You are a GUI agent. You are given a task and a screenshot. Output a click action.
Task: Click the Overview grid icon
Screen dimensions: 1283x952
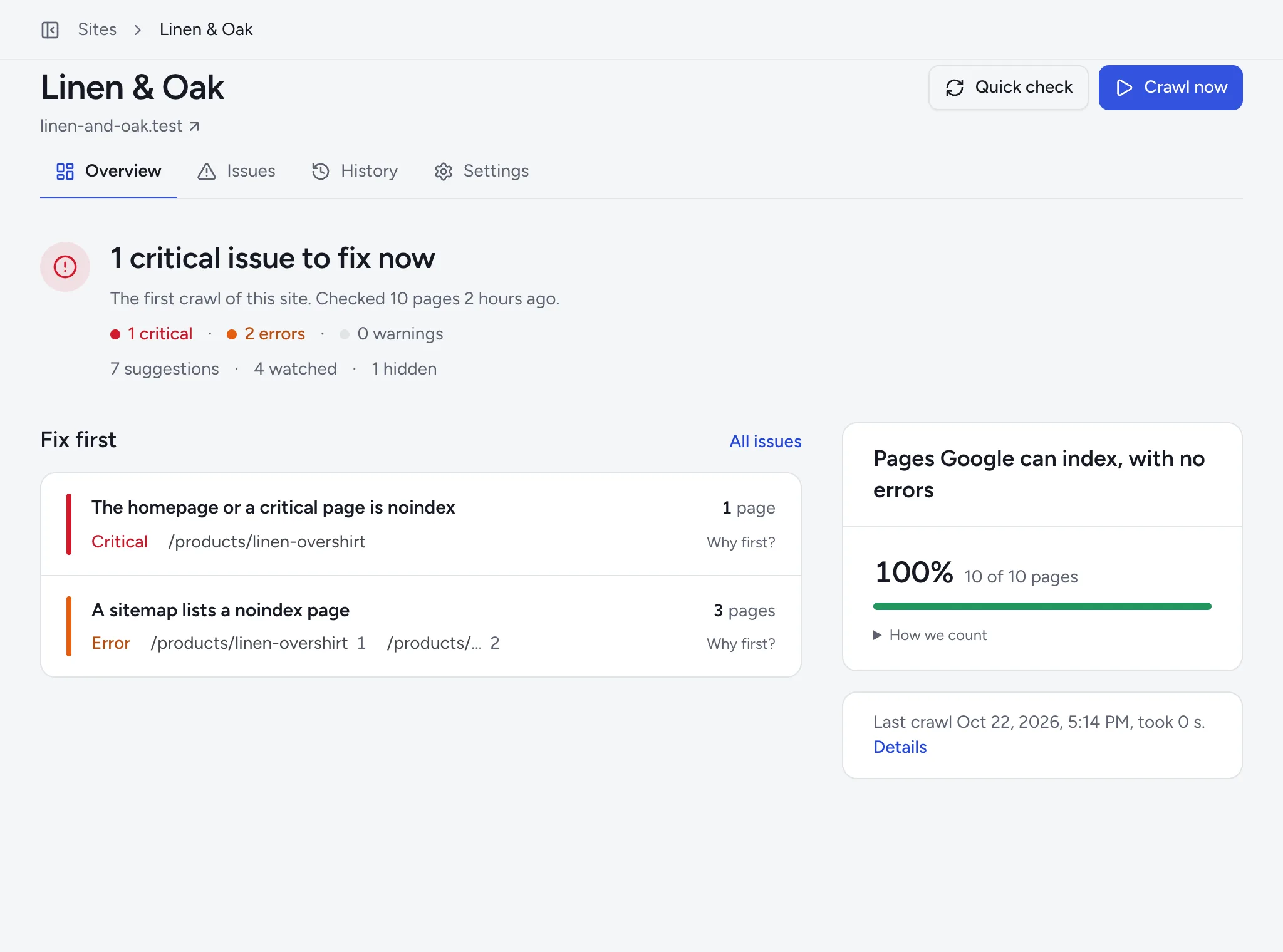(x=65, y=172)
